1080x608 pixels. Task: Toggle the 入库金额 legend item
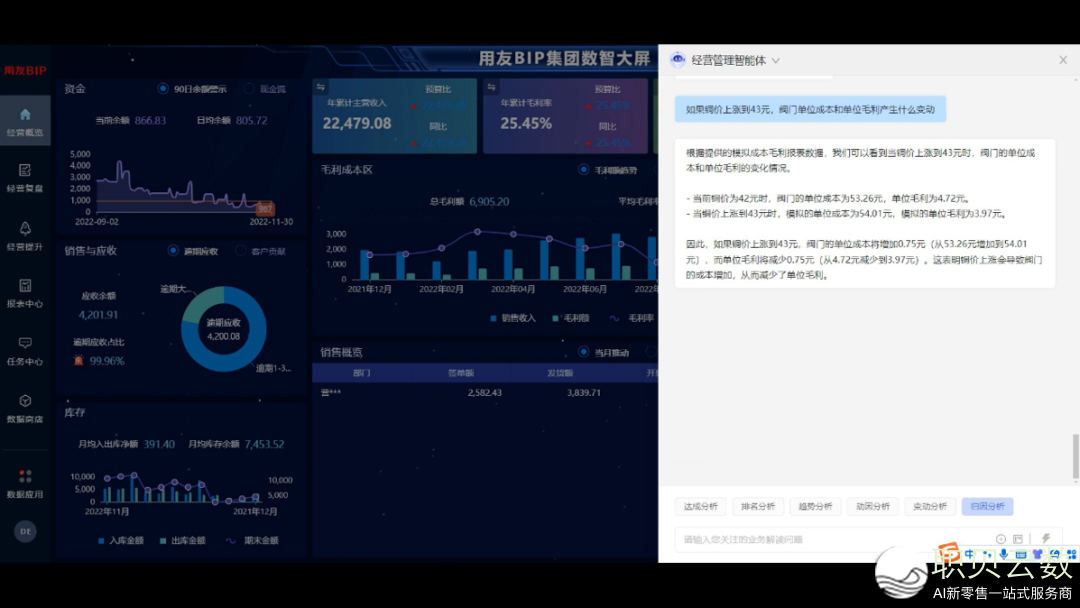[121, 541]
